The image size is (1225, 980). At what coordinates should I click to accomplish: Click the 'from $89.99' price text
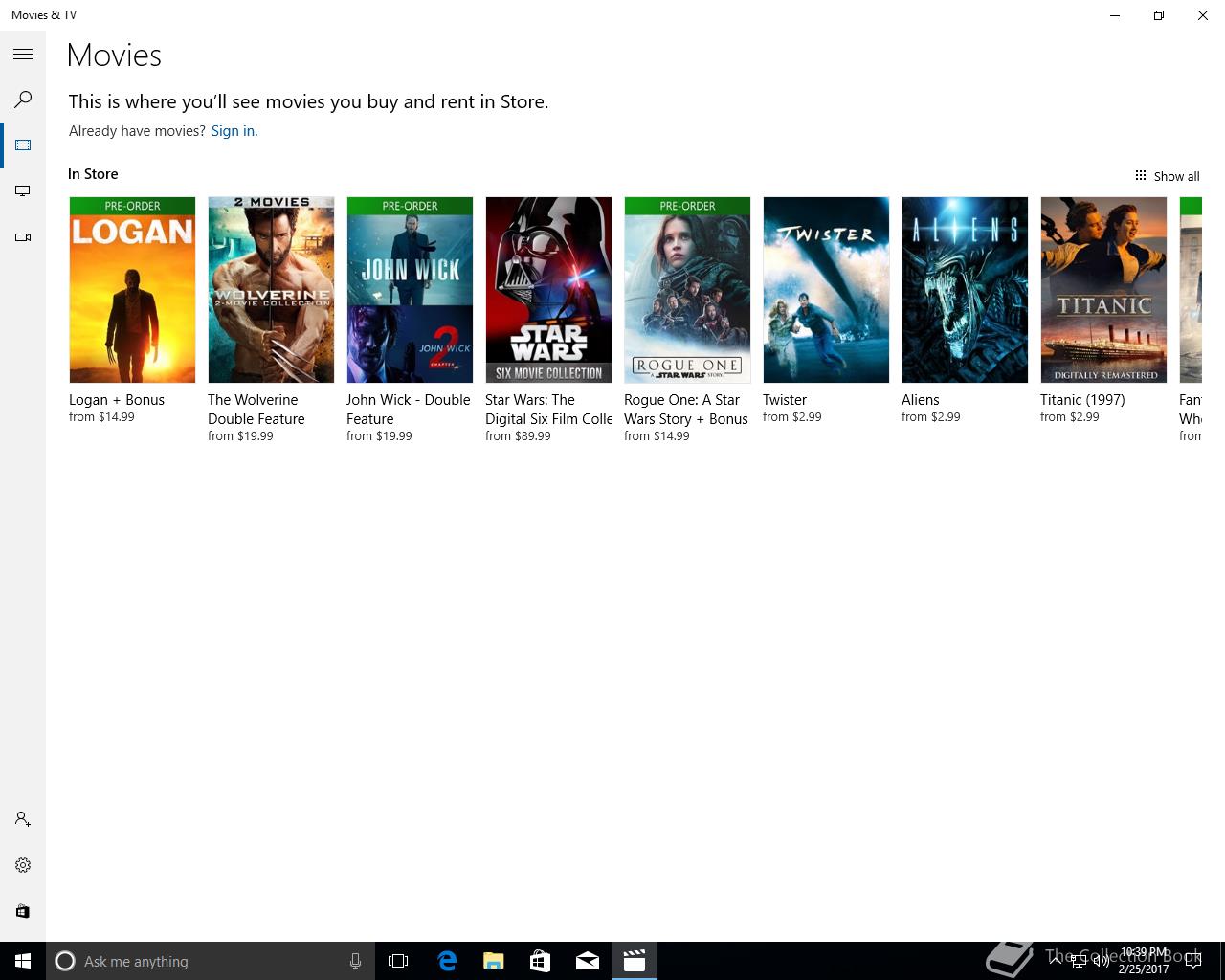(518, 436)
